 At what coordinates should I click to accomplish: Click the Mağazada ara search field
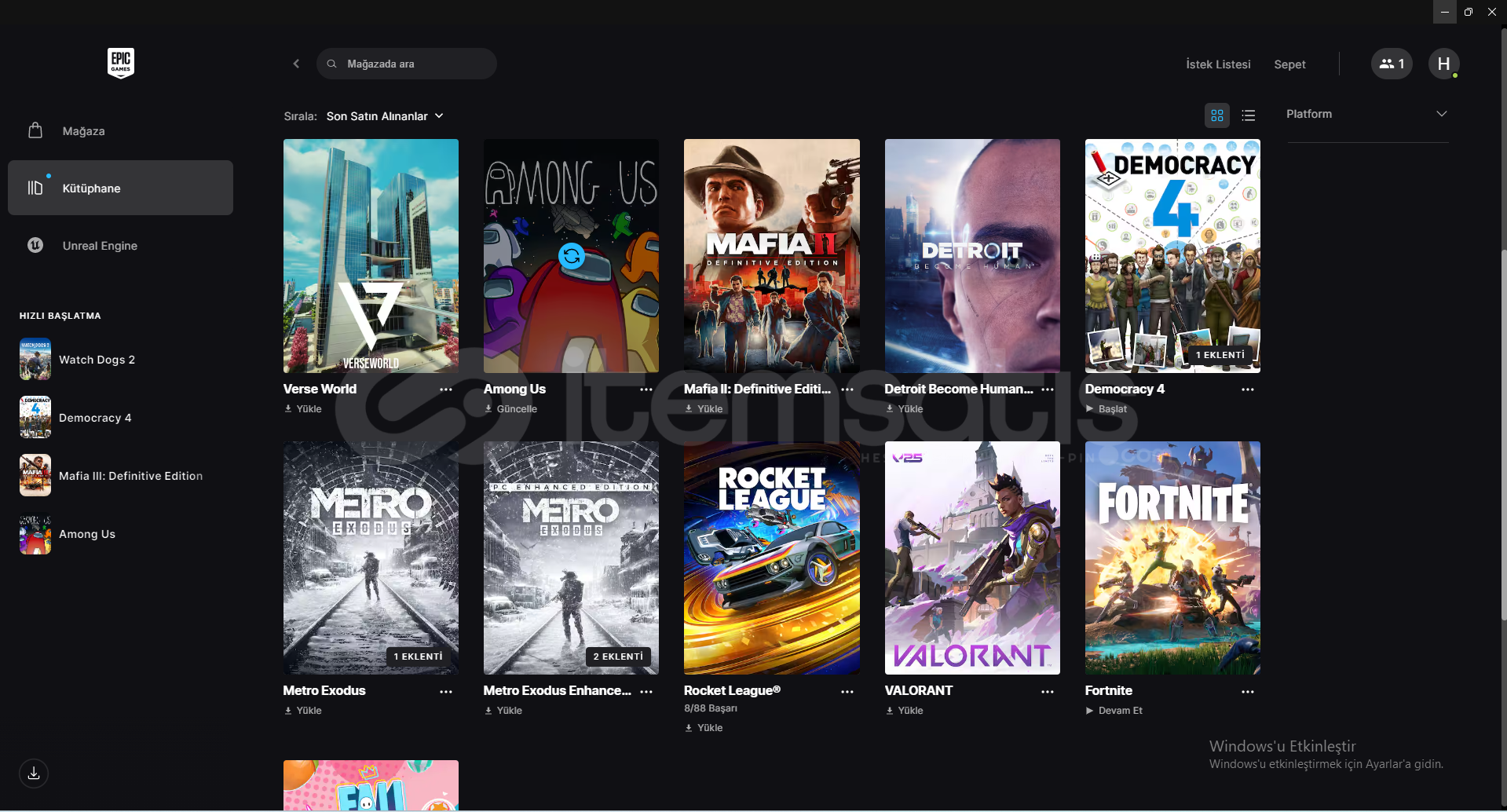[x=407, y=64]
